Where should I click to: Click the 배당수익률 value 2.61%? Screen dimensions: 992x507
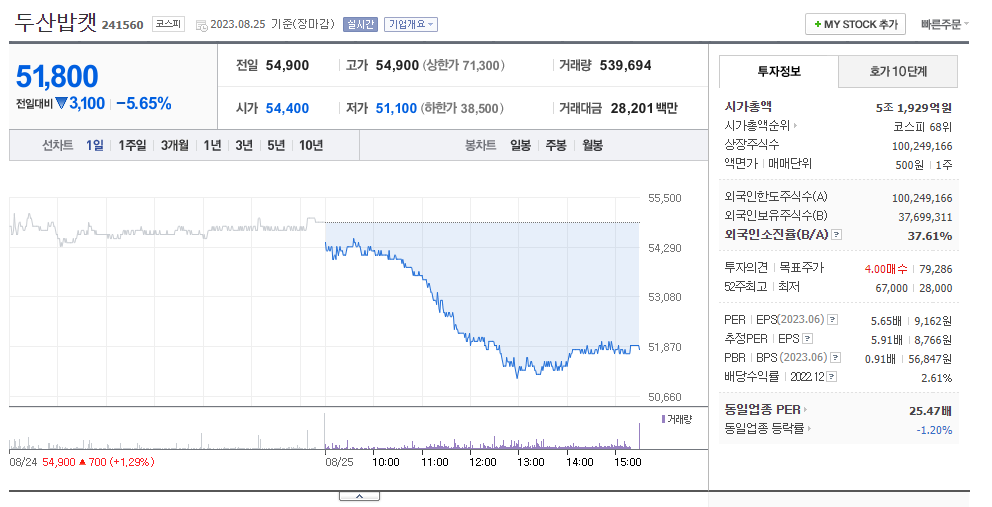[x=936, y=378]
